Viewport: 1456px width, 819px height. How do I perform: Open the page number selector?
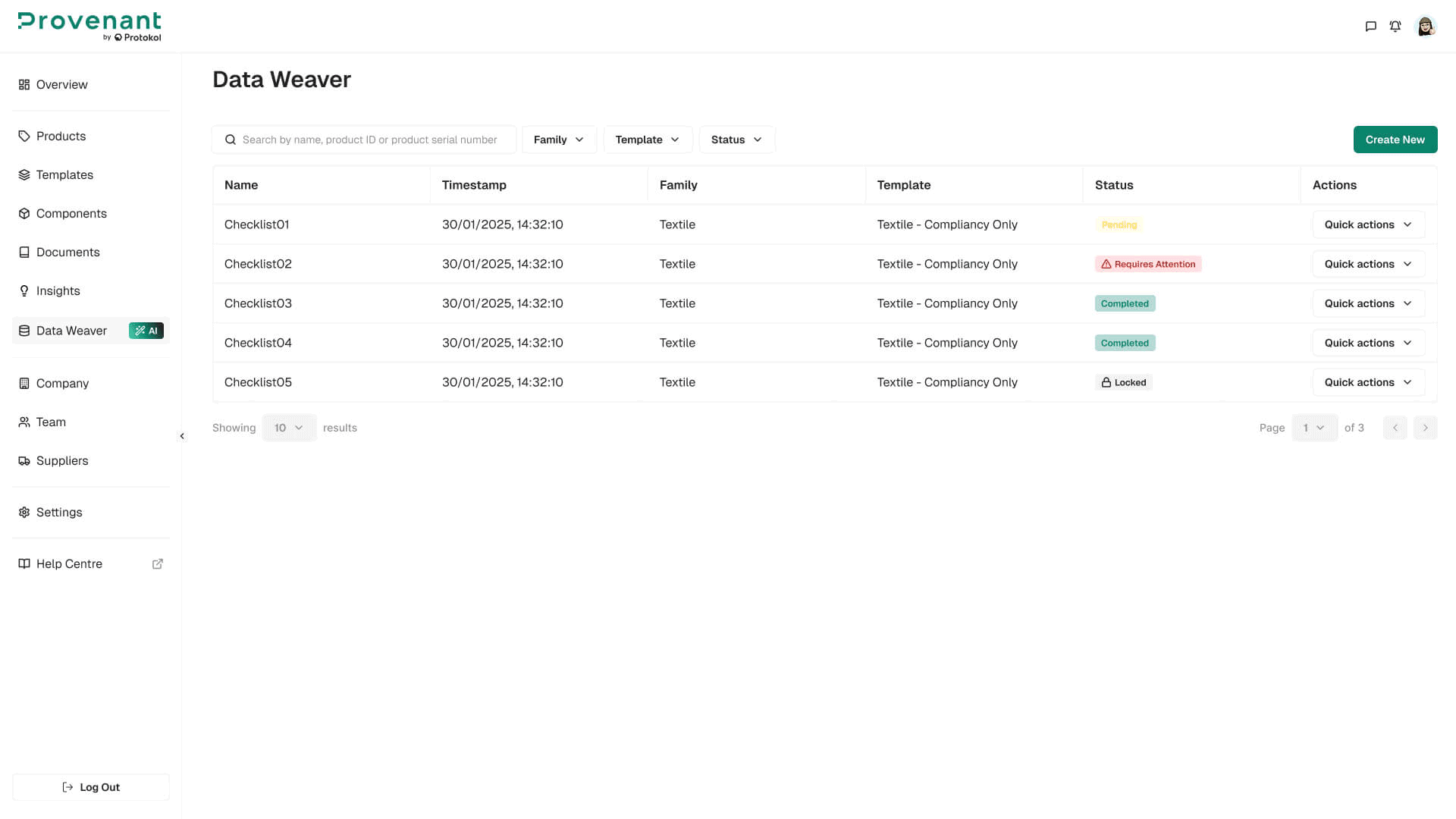[x=1314, y=428]
